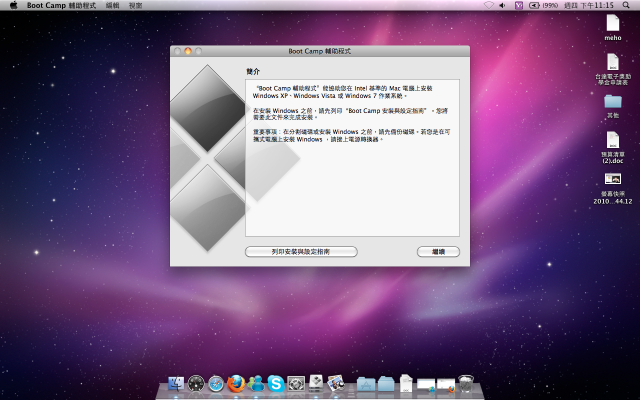640x400 pixels.
Task: Click the 簡介 heading text
Action: [253, 71]
